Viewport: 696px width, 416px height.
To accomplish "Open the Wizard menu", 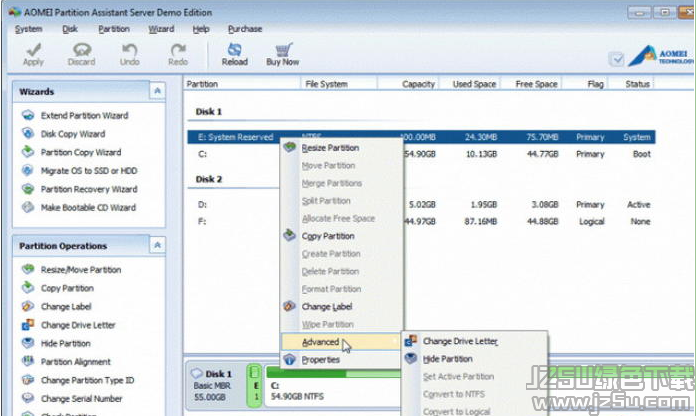I will click(161, 29).
